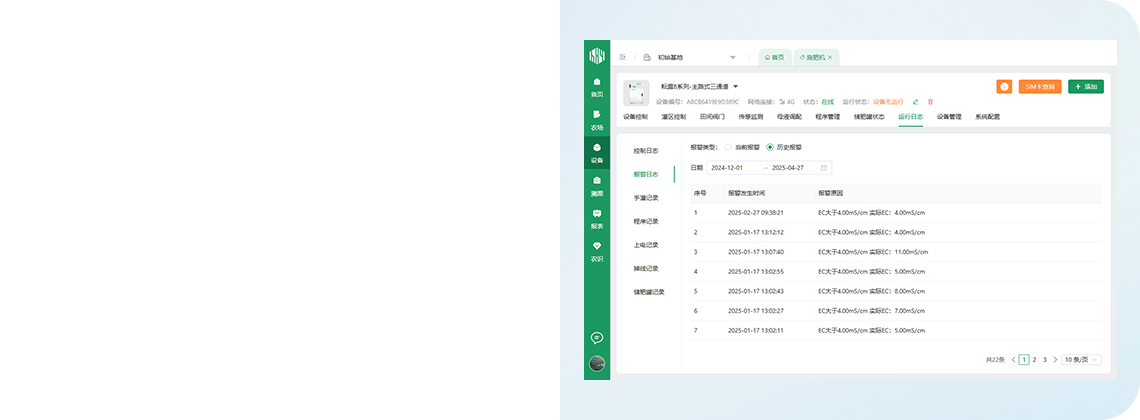Open 储肥罐记录 in the log menu
Image resolution: width=1140 pixels, height=420 pixels.
[x=649, y=292]
